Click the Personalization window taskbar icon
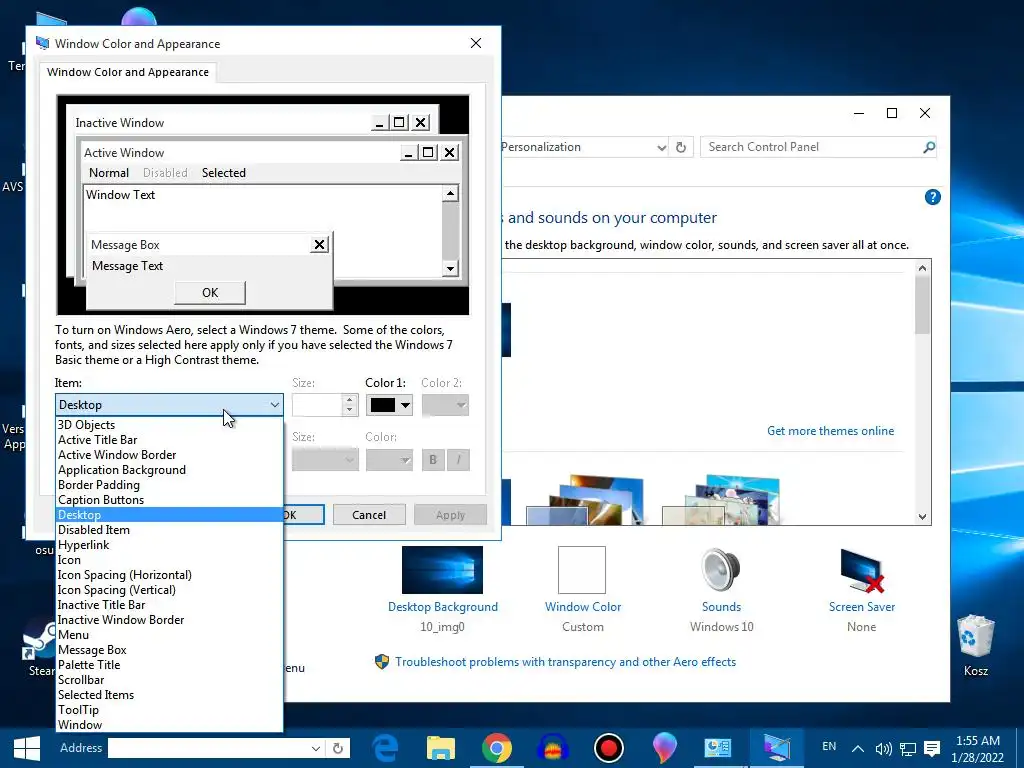The width and height of the screenshot is (1024, 768). tap(776, 748)
